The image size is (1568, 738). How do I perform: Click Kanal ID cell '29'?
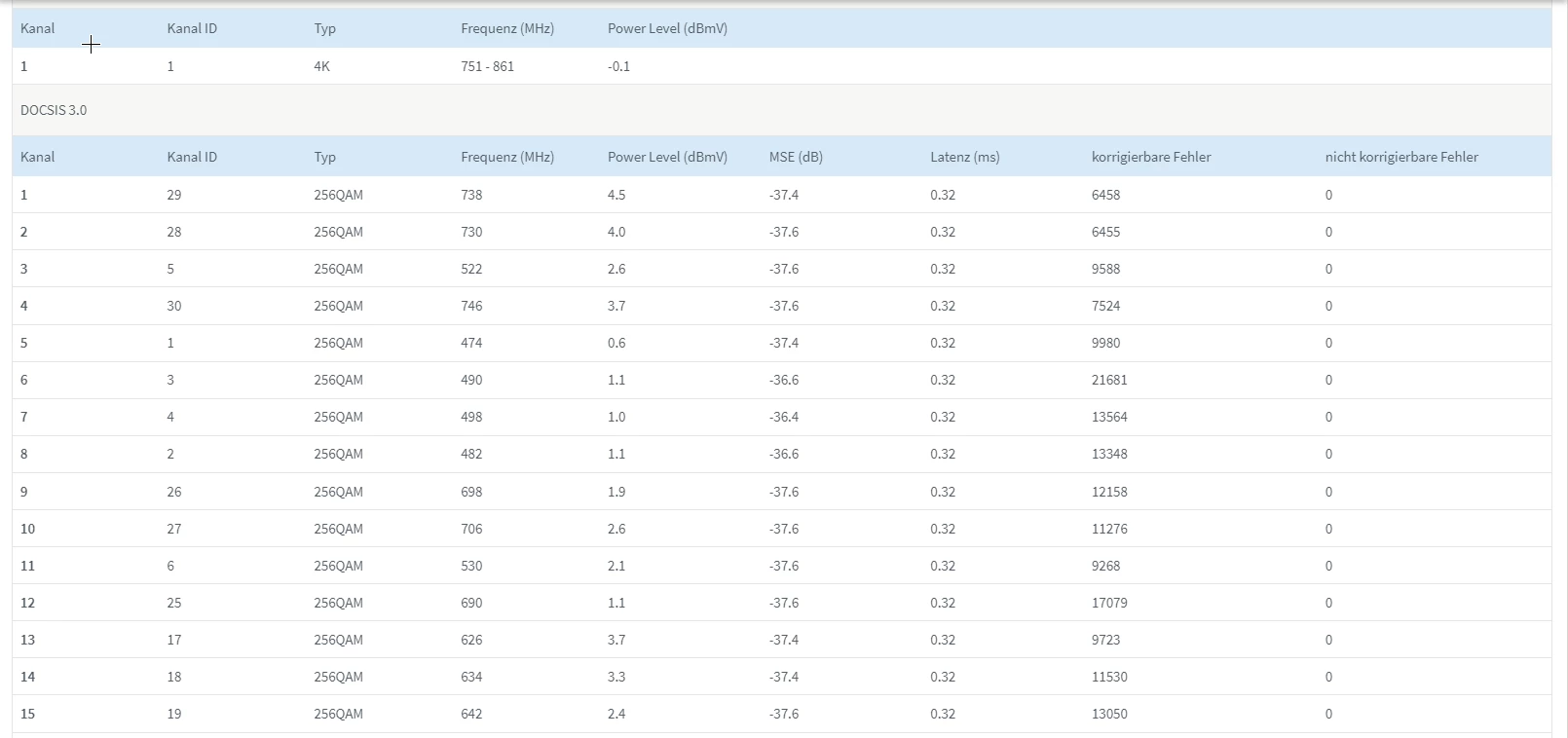[x=174, y=195]
